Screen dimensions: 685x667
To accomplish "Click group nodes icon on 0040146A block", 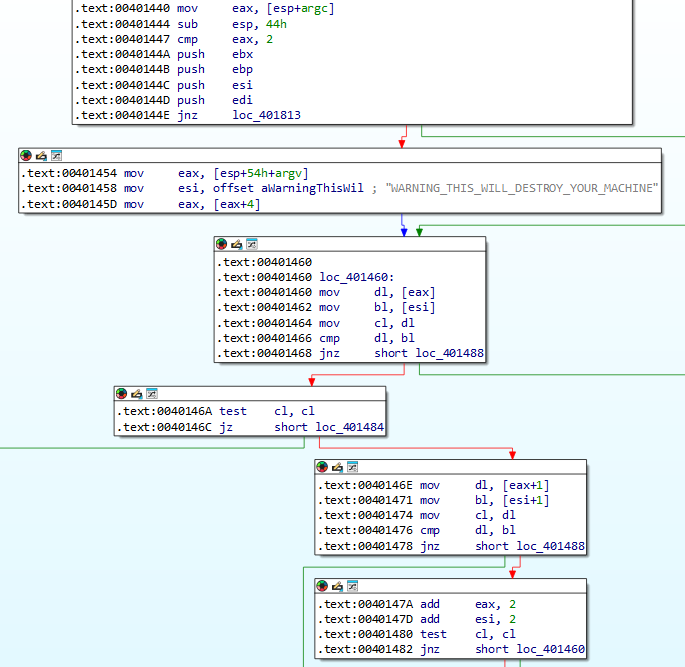I will click(152, 394).
